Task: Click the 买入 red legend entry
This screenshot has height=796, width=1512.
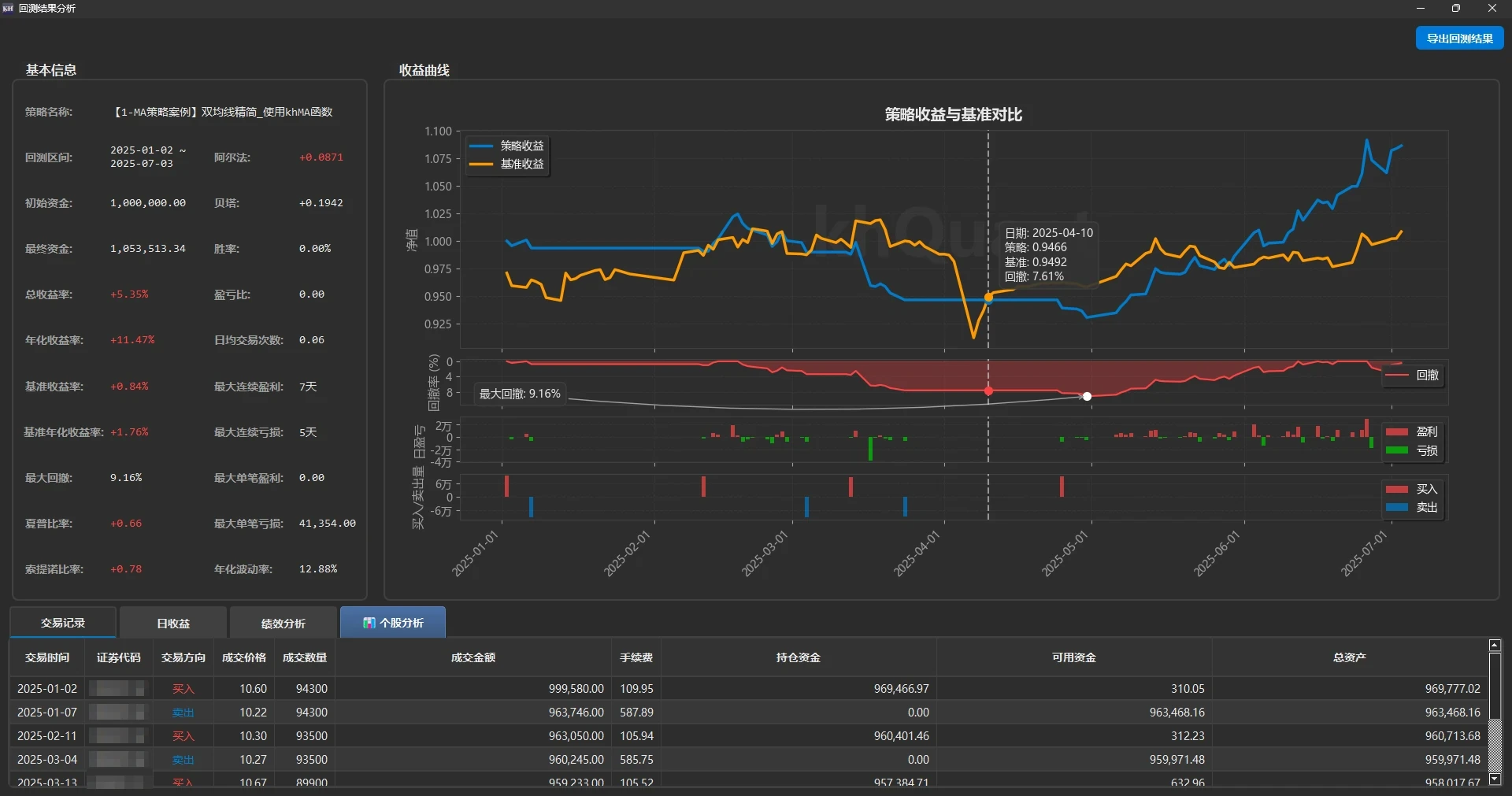Action: click(1413, 489)
